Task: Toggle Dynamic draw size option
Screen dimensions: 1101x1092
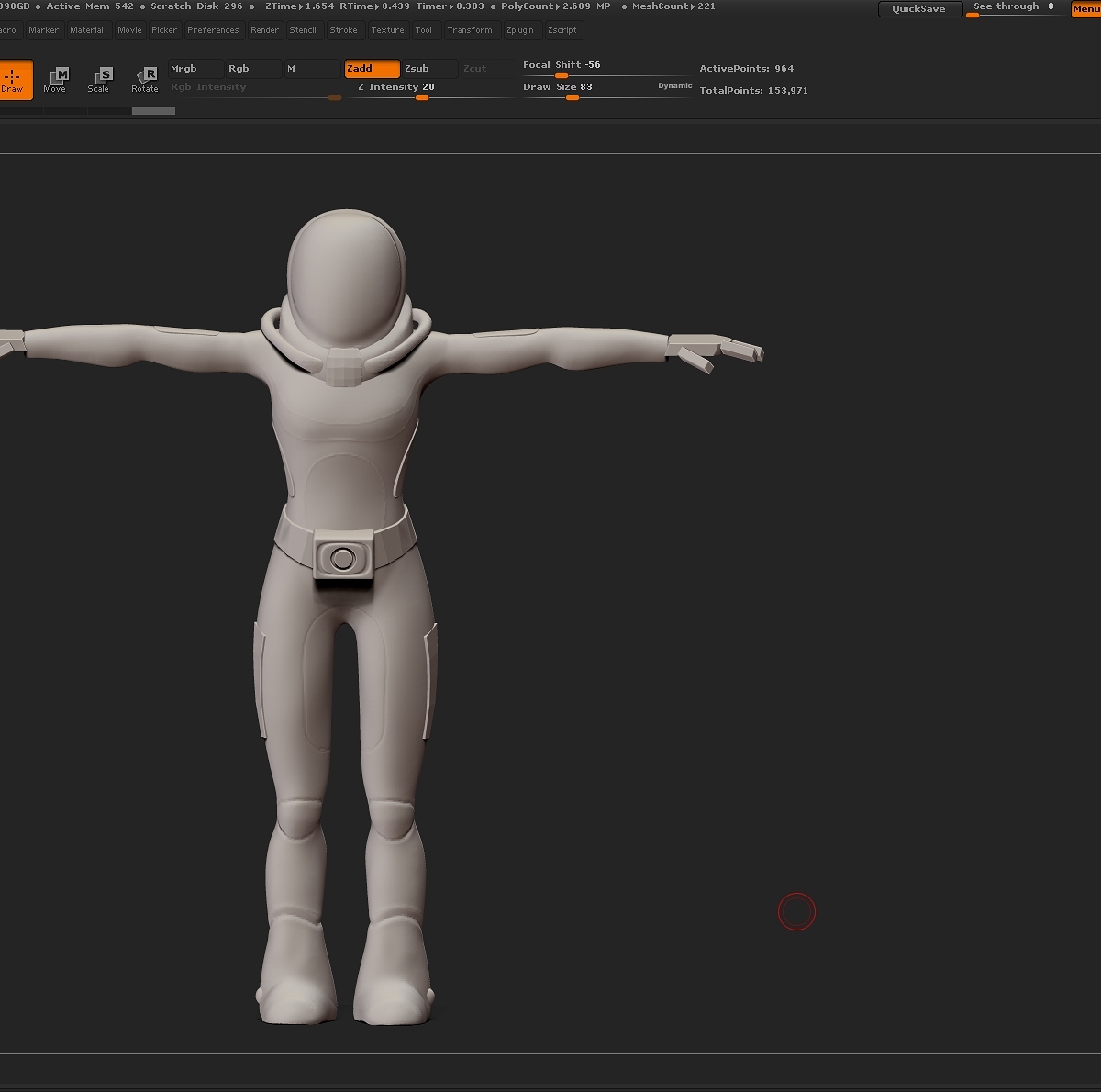Action: click(675, 86)
